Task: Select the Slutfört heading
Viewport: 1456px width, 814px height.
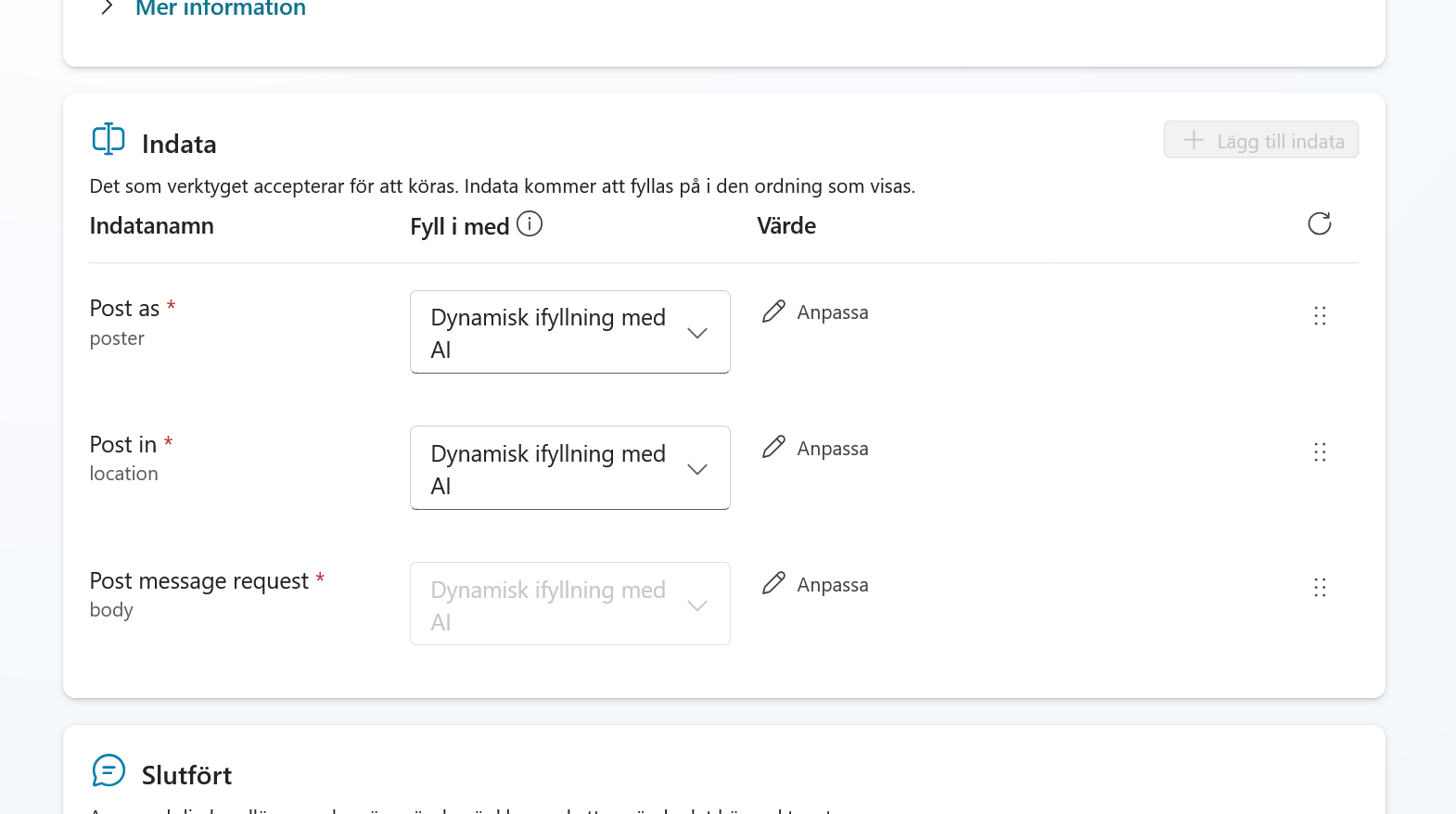Action: tap(186, 775)
